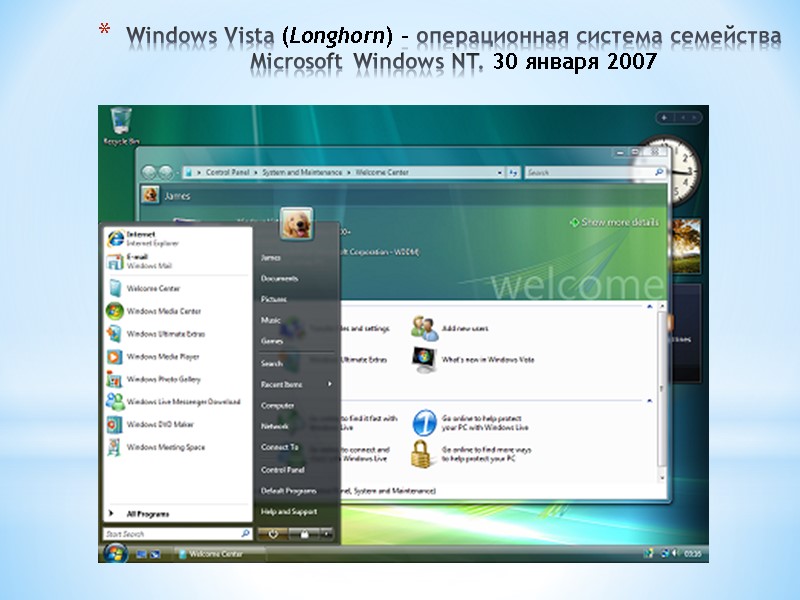The image size is (800, 600).
Task: Click the lock button on the Start menu
Action: pos(305,534)
